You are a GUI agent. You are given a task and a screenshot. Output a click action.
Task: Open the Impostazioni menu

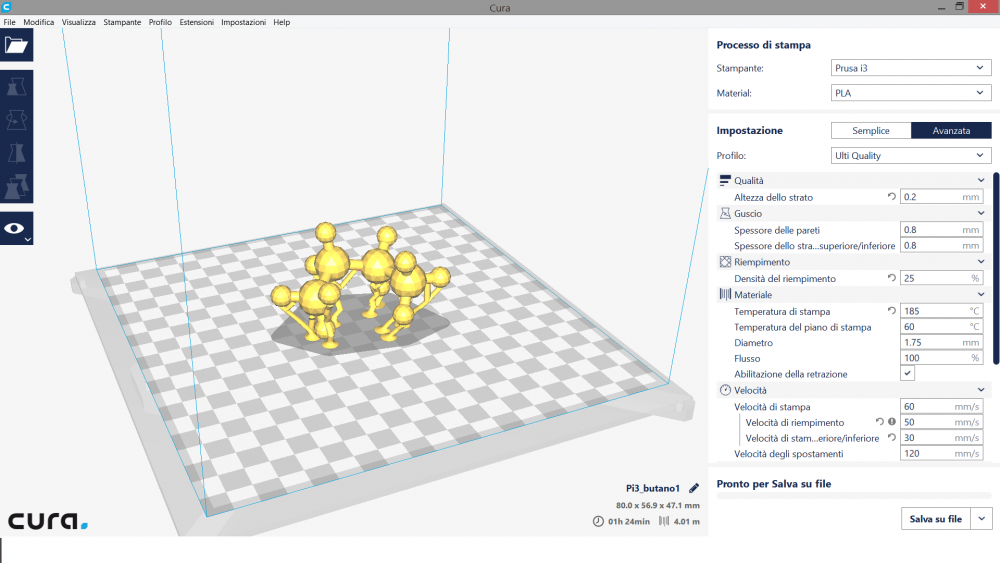click(x=243, y=22)
